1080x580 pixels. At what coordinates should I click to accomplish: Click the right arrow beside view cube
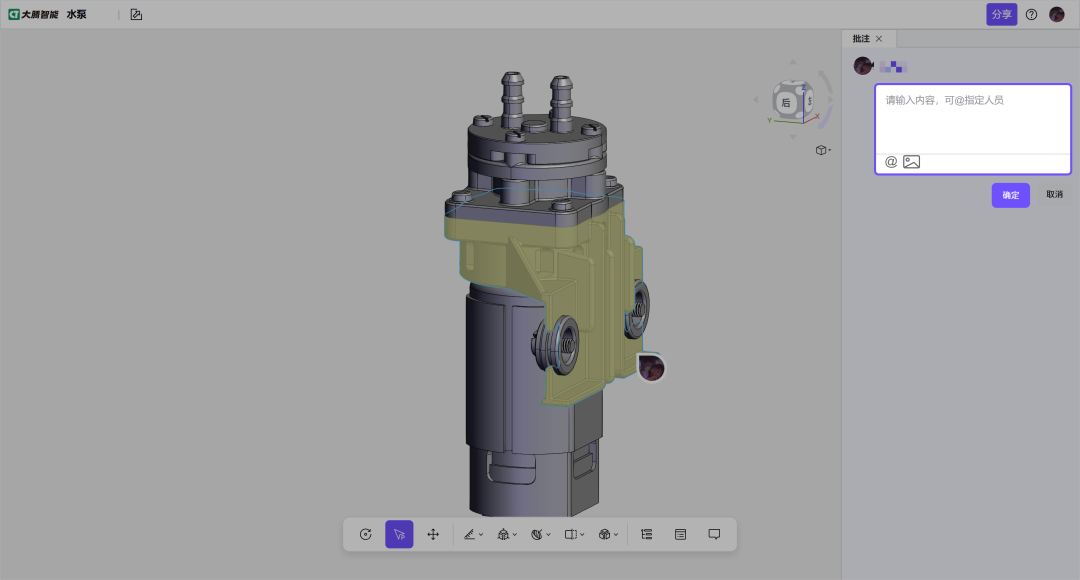coord(830,99)
